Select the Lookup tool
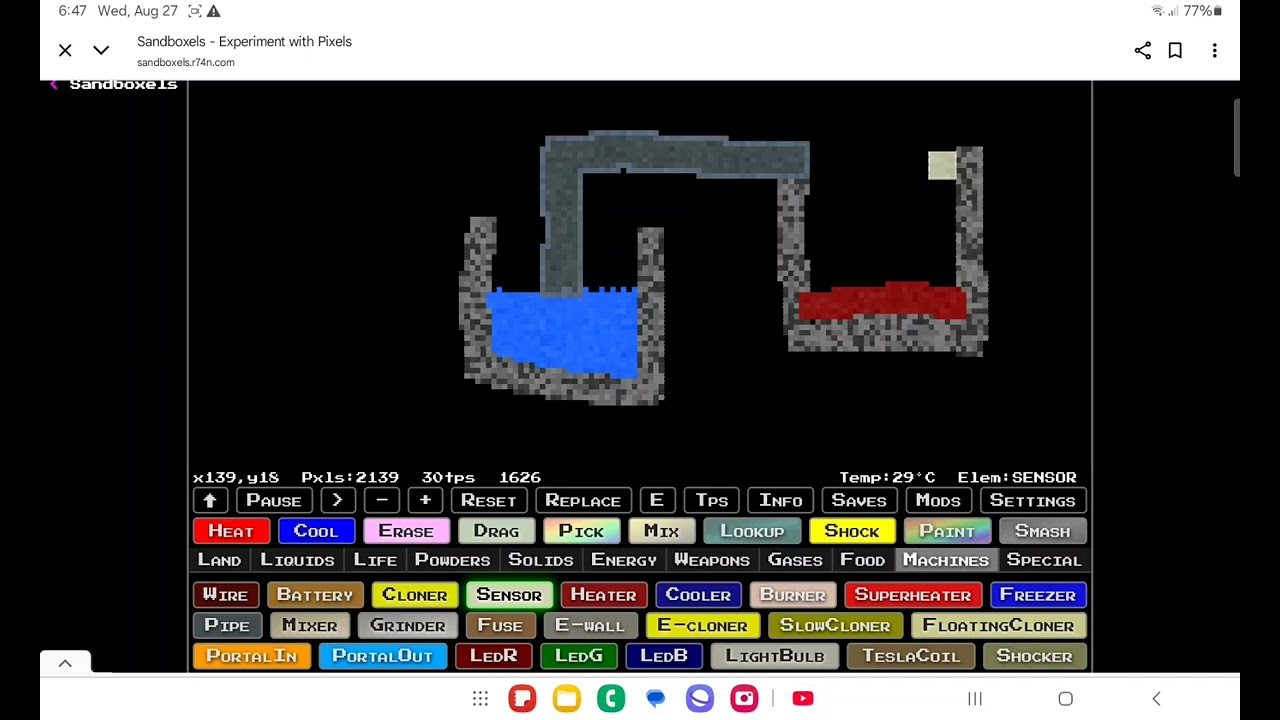1280x720 pixels. tap(752, 532)
